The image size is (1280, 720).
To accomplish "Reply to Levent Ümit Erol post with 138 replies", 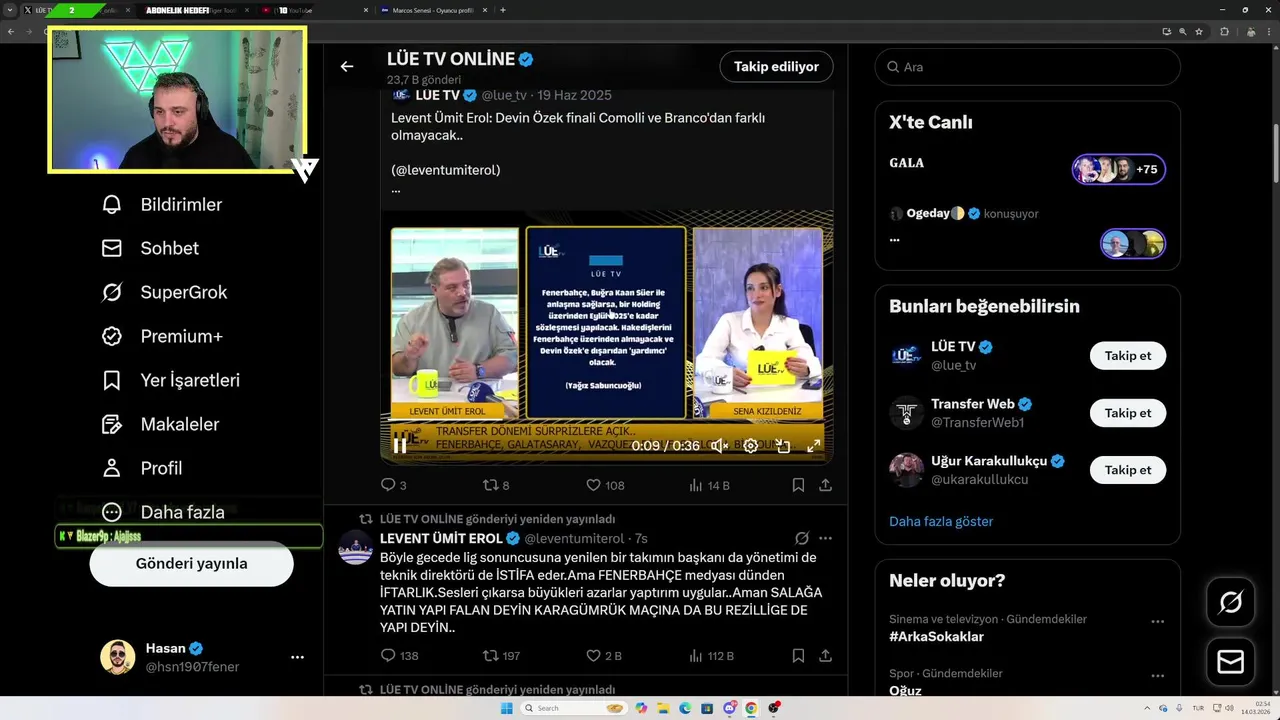I will pos(399,657).
